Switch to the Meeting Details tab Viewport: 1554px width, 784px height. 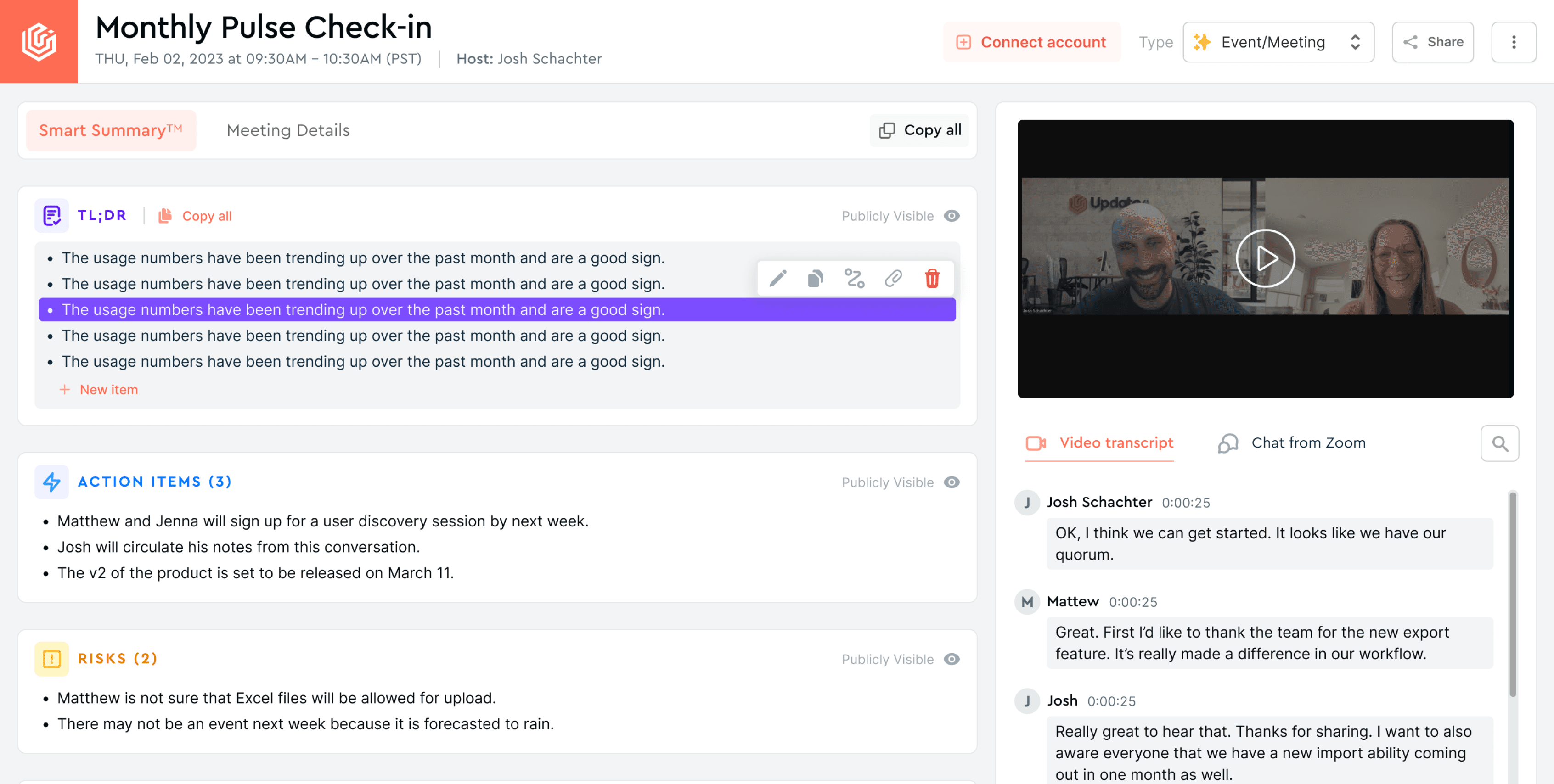click(288, 130)
